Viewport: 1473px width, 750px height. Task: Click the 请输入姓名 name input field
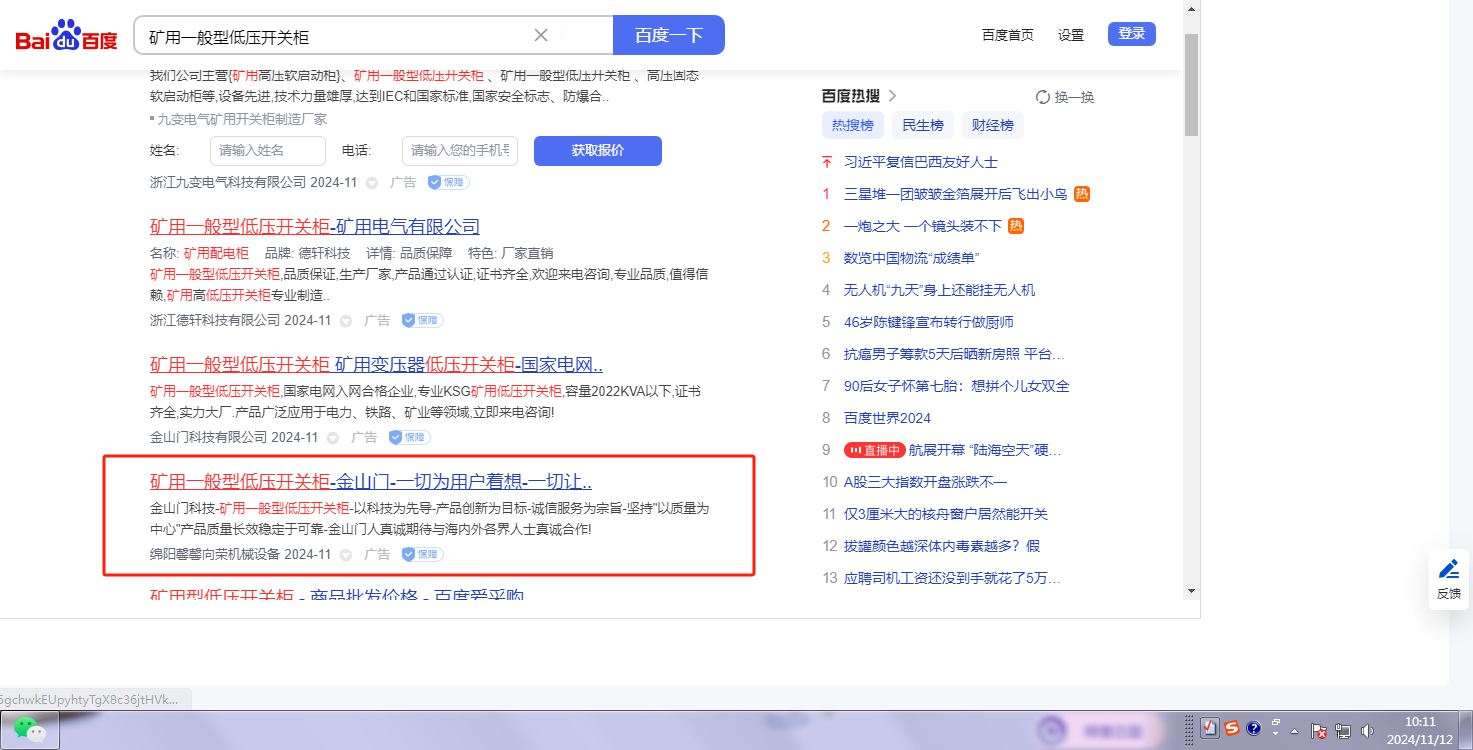pos(267,151)
